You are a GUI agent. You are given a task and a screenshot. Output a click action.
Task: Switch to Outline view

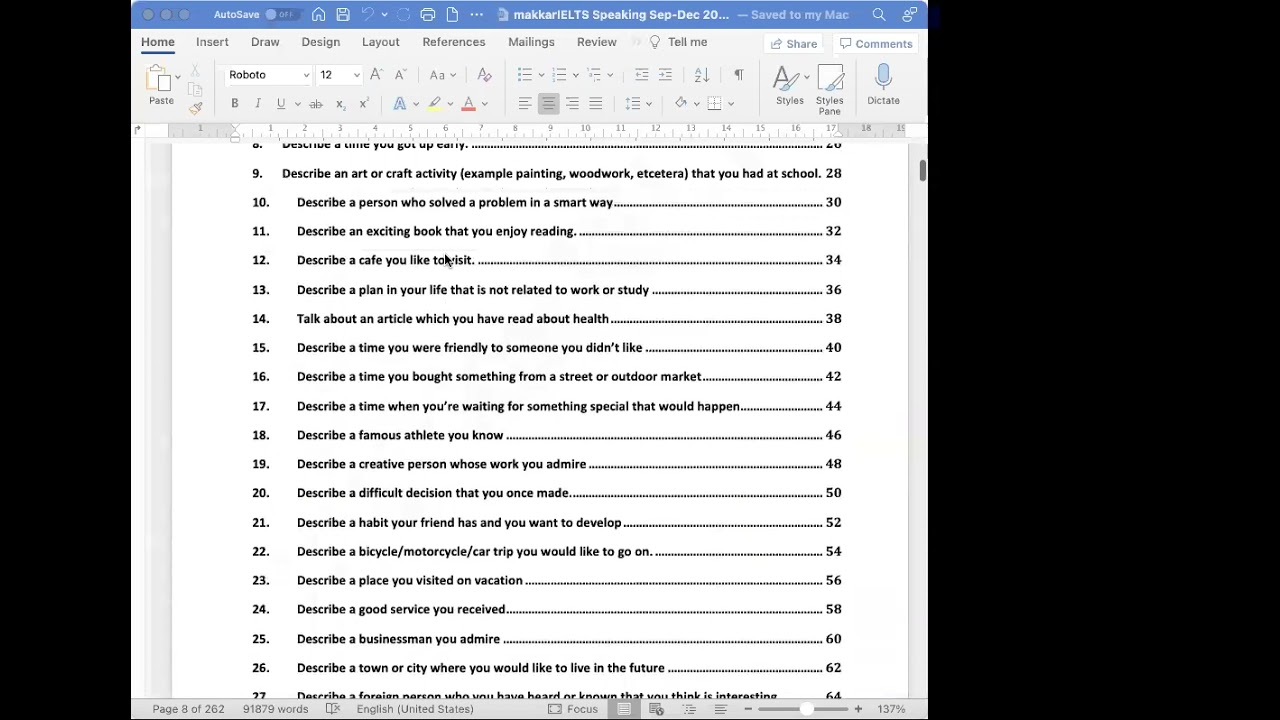click(x=689, y=709)
